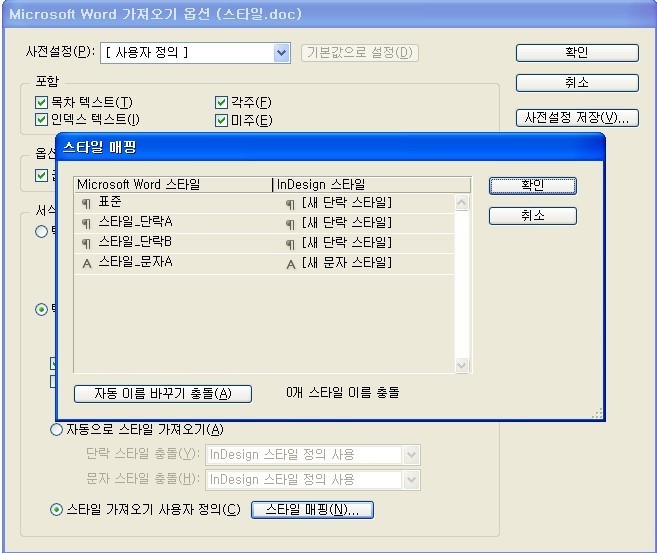Select 표준 row in style list
This screenshot has width=657, height=553.
[x=264, y=203]
